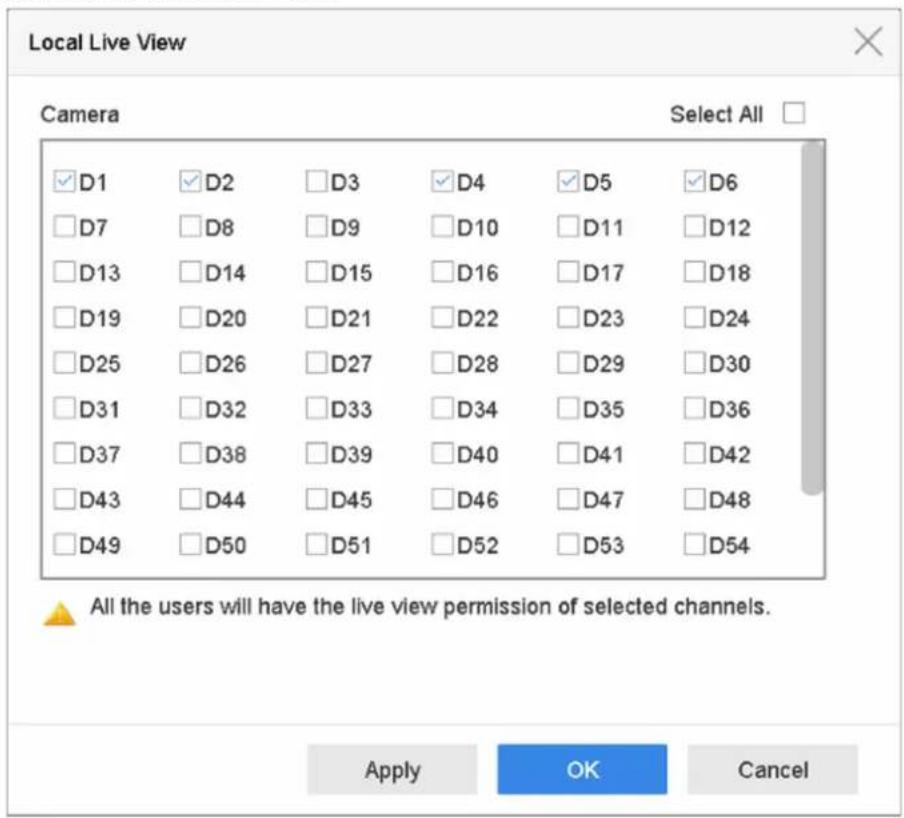Select channel D26
Screen dimensions: 904x818
point(190,363)
